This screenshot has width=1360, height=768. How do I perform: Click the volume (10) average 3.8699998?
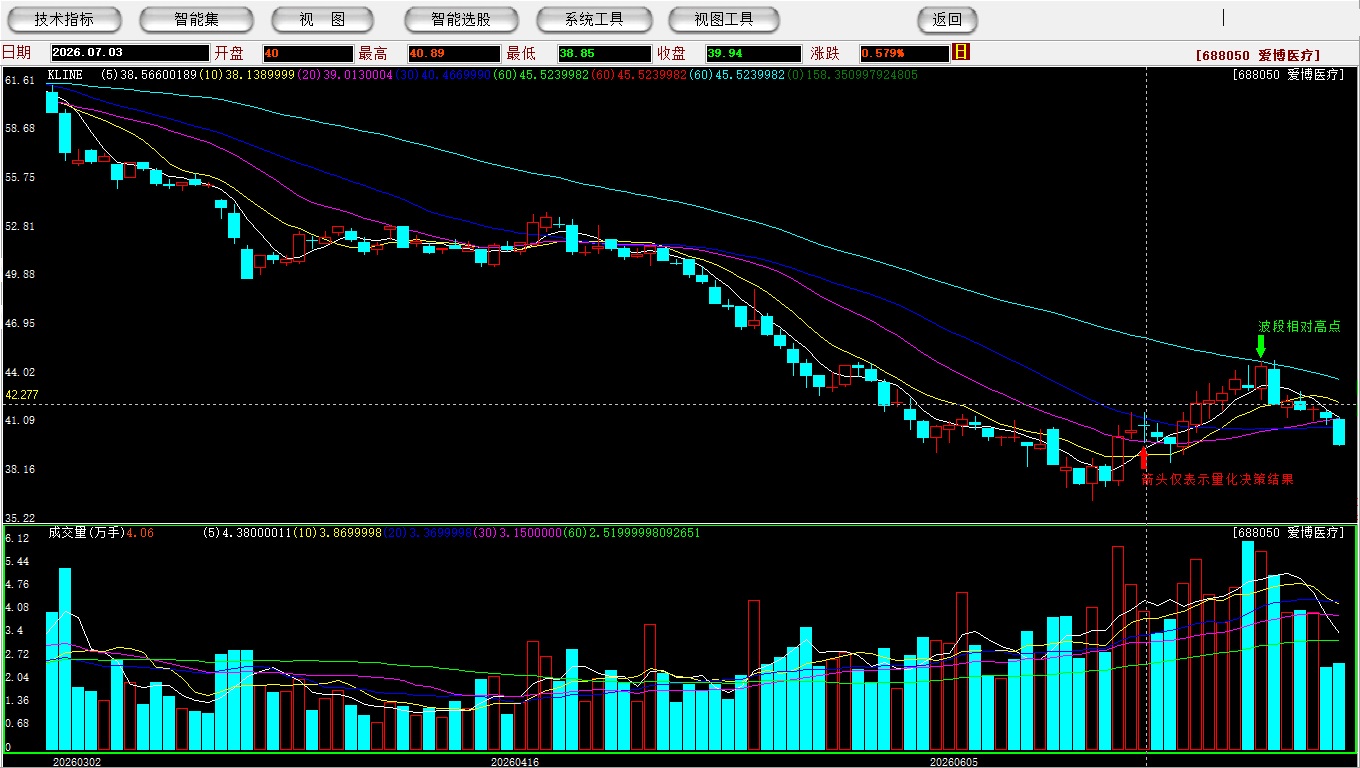point(337,533)
